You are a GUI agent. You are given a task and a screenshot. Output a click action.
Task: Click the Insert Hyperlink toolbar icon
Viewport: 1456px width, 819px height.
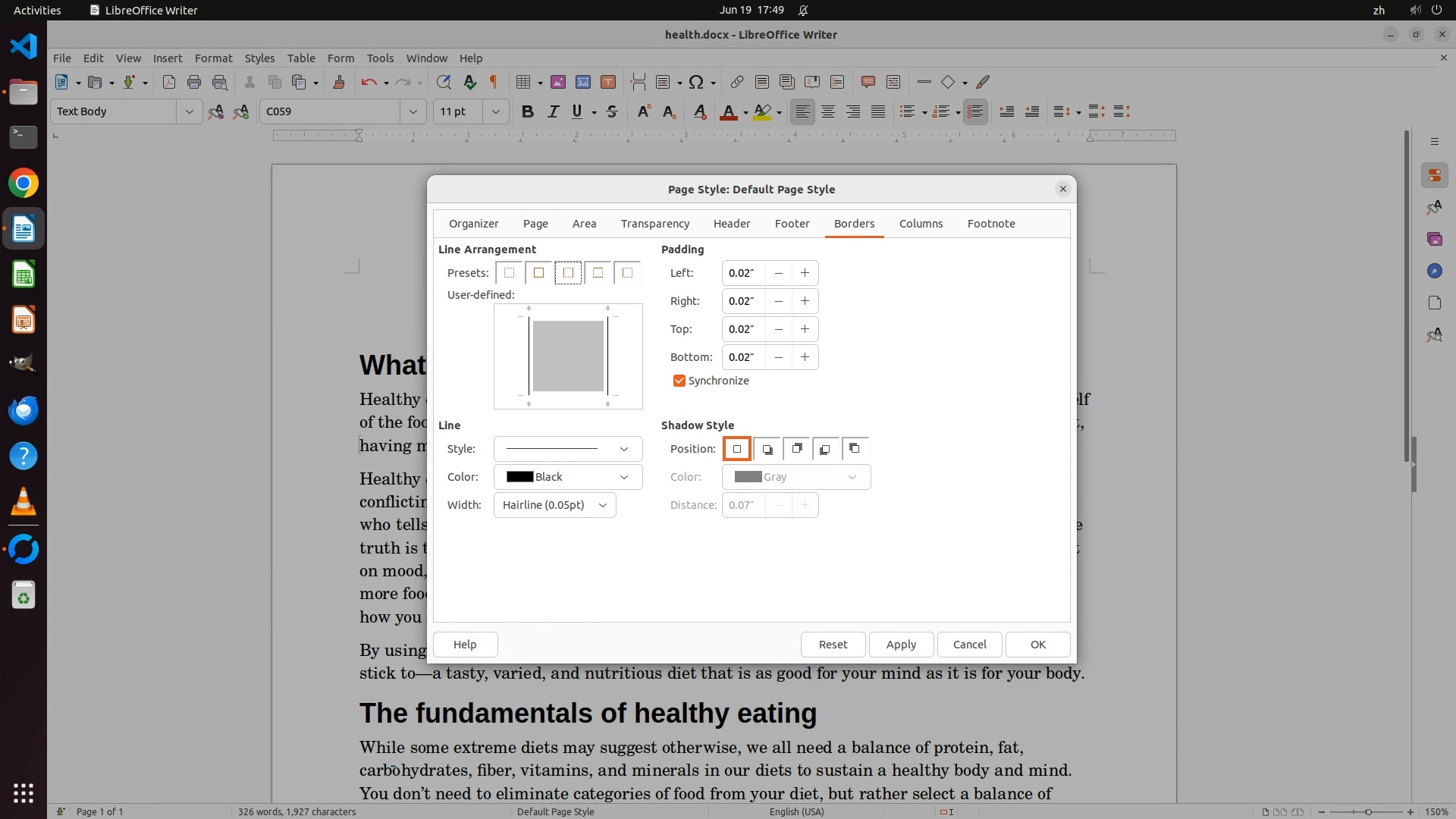click(736, 82)
